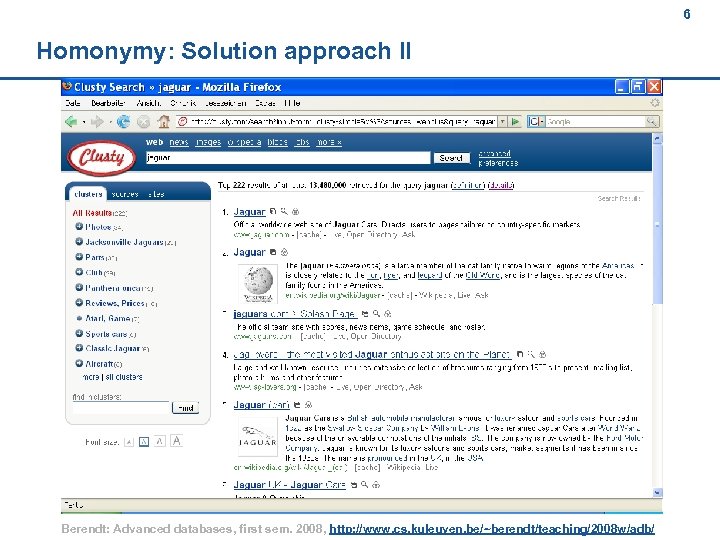Image resolution: width=720 pixels, height=540 pixels.
Task: Click the green Go arrow beside the address bar
Action: [x=515, y=122]
